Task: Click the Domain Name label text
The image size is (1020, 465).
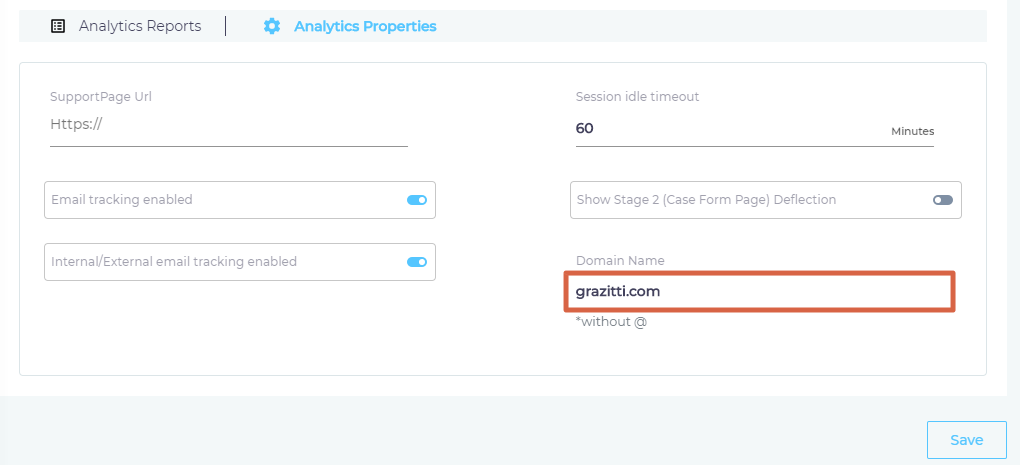Action: pyautogui.click(x=620, y=261)
